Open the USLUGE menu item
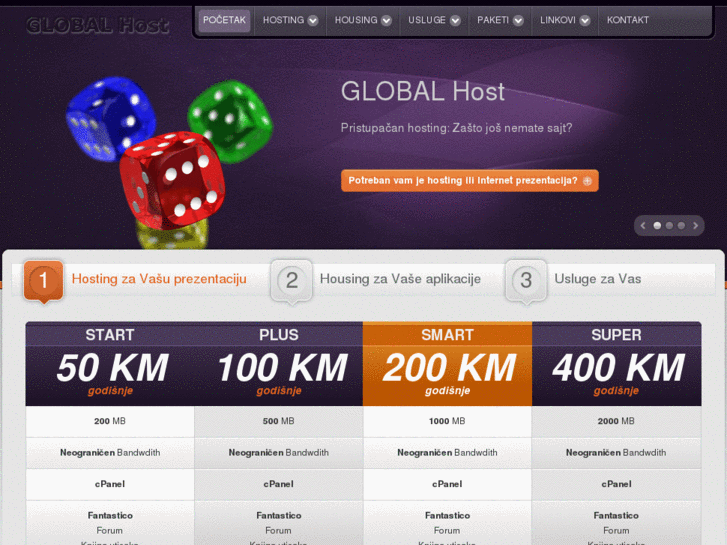The width and height of the screenshot is (727, 545). pos(427,20)
